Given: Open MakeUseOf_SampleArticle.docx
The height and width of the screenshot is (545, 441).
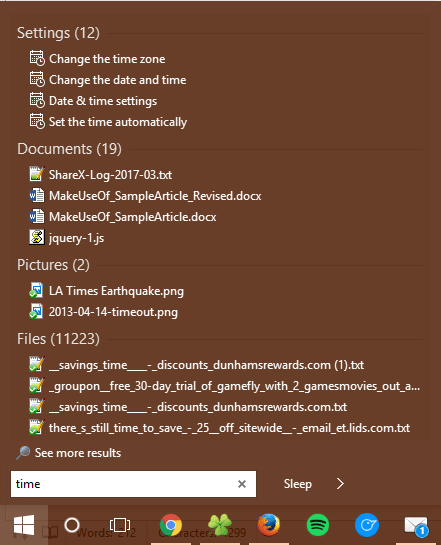Looking at the screenshot, I should pos(132,217).
